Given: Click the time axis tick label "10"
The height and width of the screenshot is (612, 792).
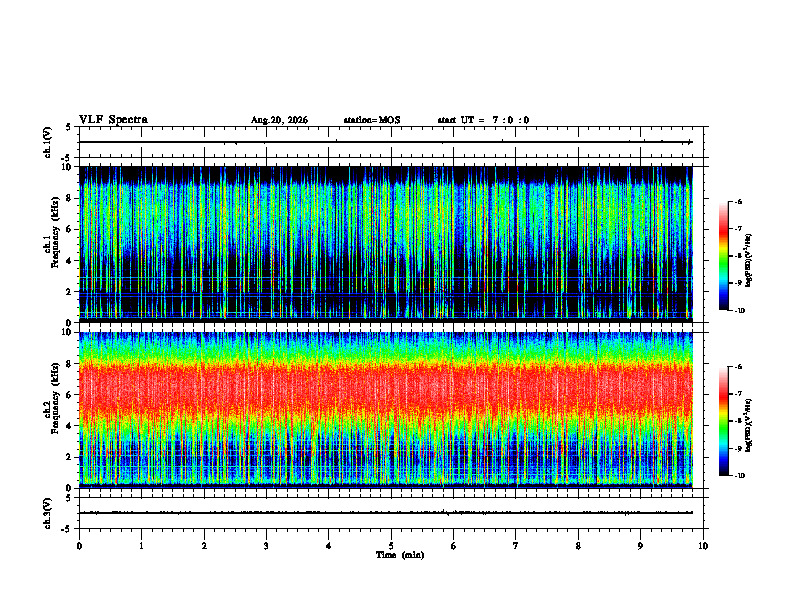Looking at the screenshot, I should coord(703,546).
